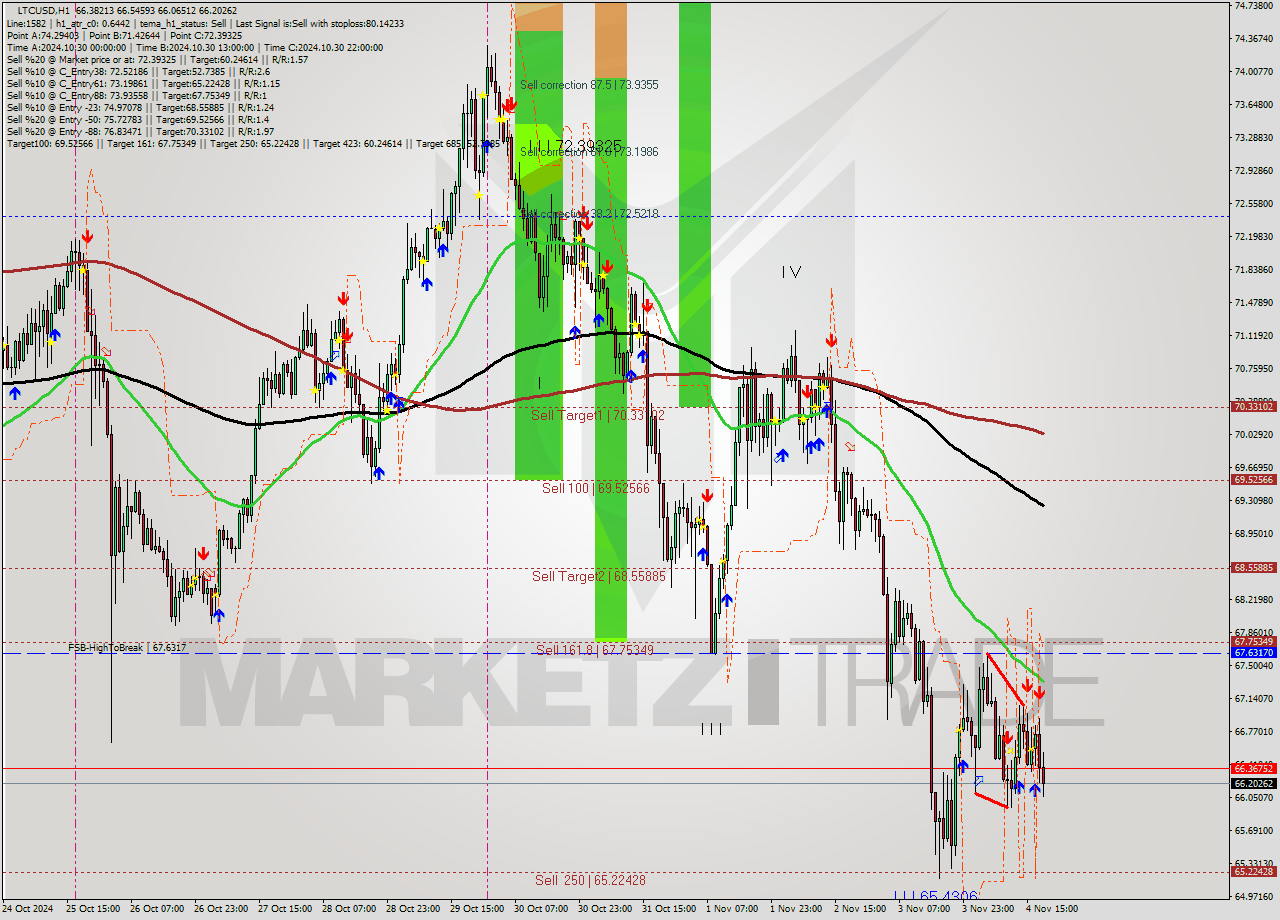Click the 69.52566 price tag on axis
Image resolution: width=1280 pixels, height=920 pixels.
tap(1254, 480)
